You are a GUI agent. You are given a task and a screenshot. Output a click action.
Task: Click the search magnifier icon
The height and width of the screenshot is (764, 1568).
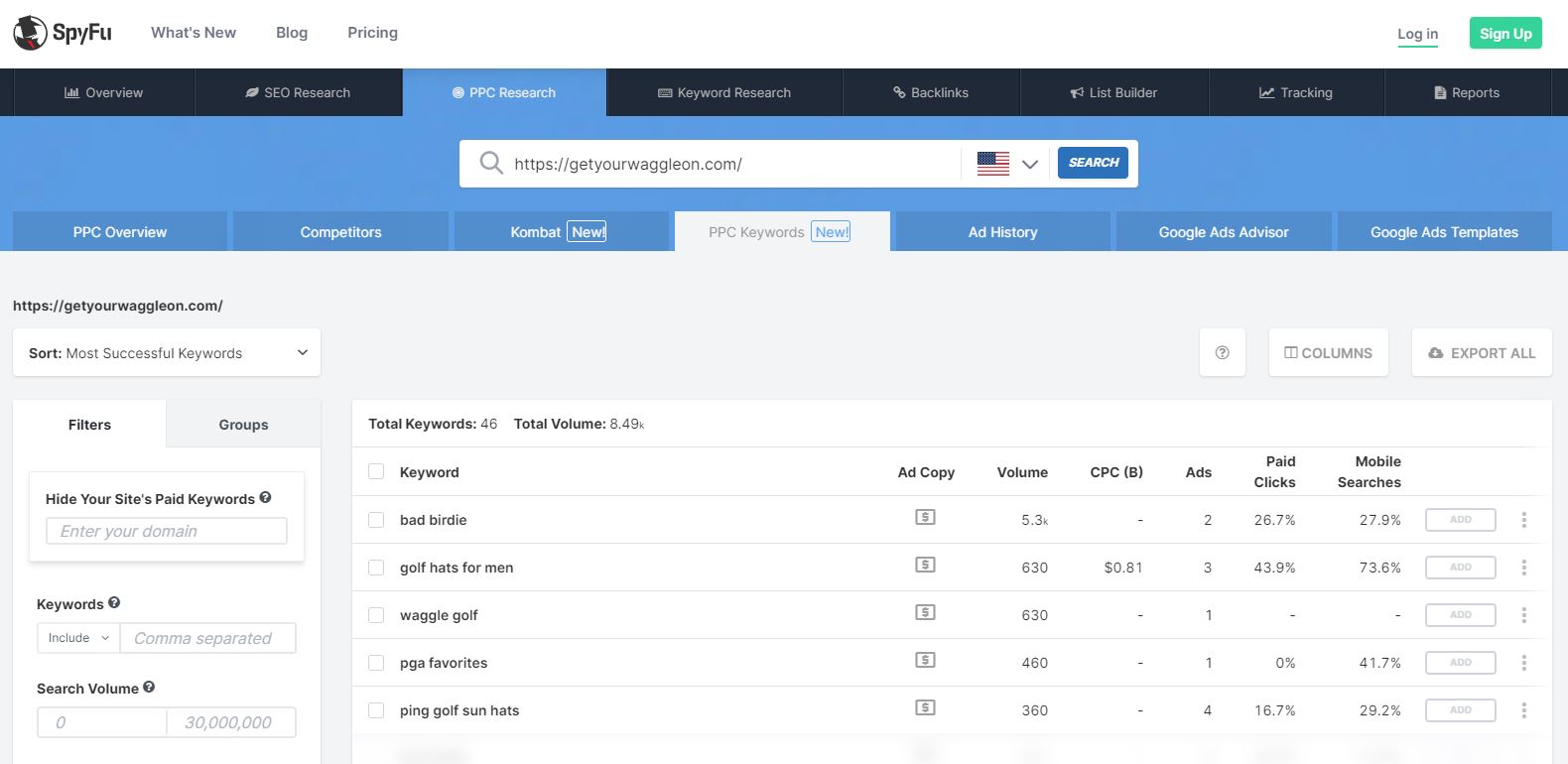point(491,163)
